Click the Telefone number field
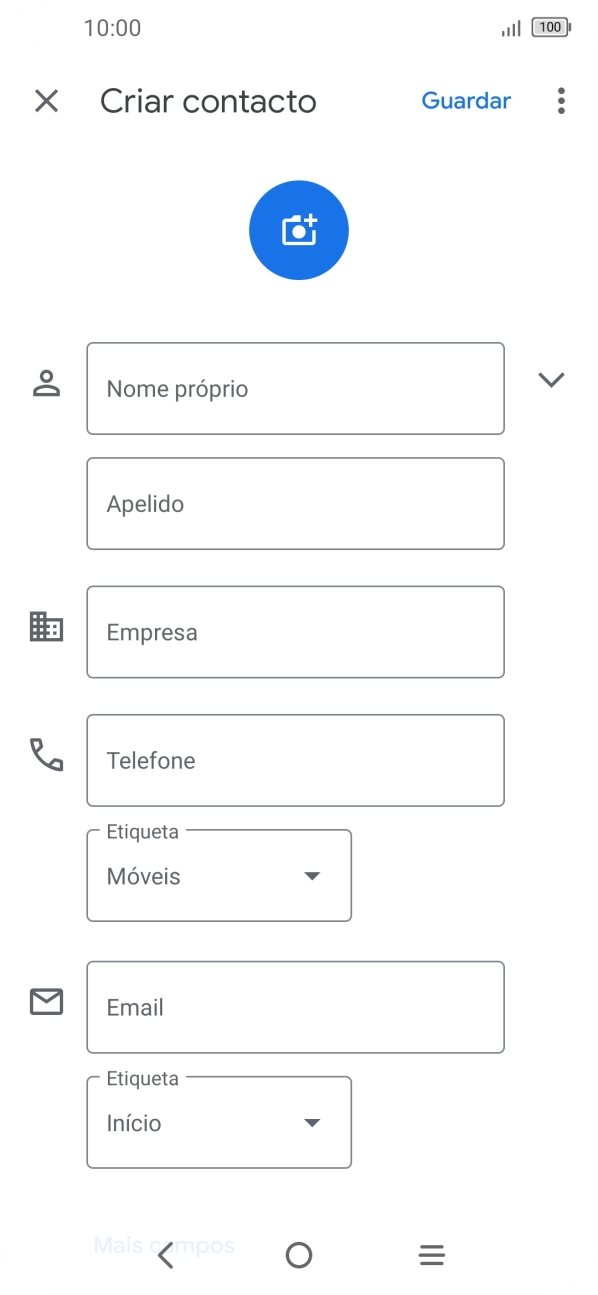This screenshot has width=598, height=1295. (295, 760)
